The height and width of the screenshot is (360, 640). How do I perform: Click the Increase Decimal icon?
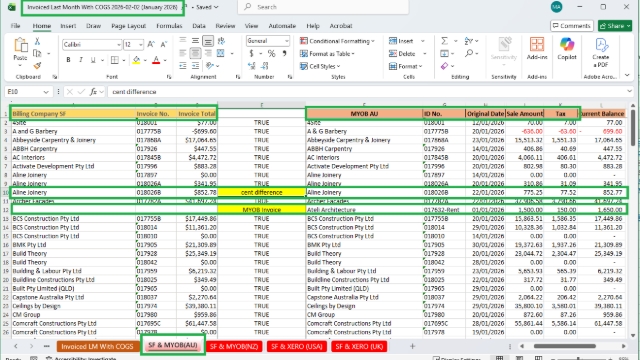pos(251,66)
